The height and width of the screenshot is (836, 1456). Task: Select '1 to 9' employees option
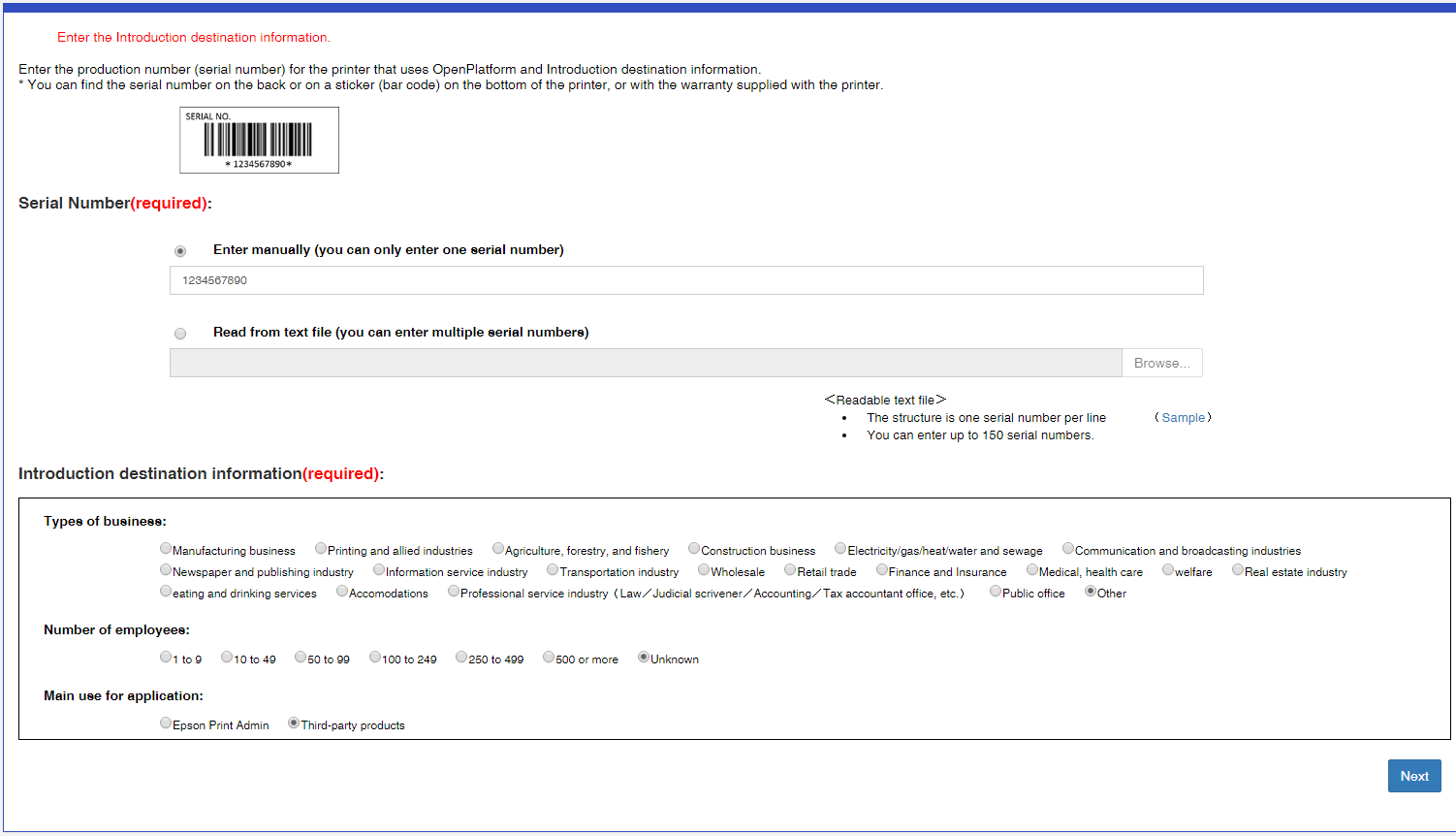point(166,657)
